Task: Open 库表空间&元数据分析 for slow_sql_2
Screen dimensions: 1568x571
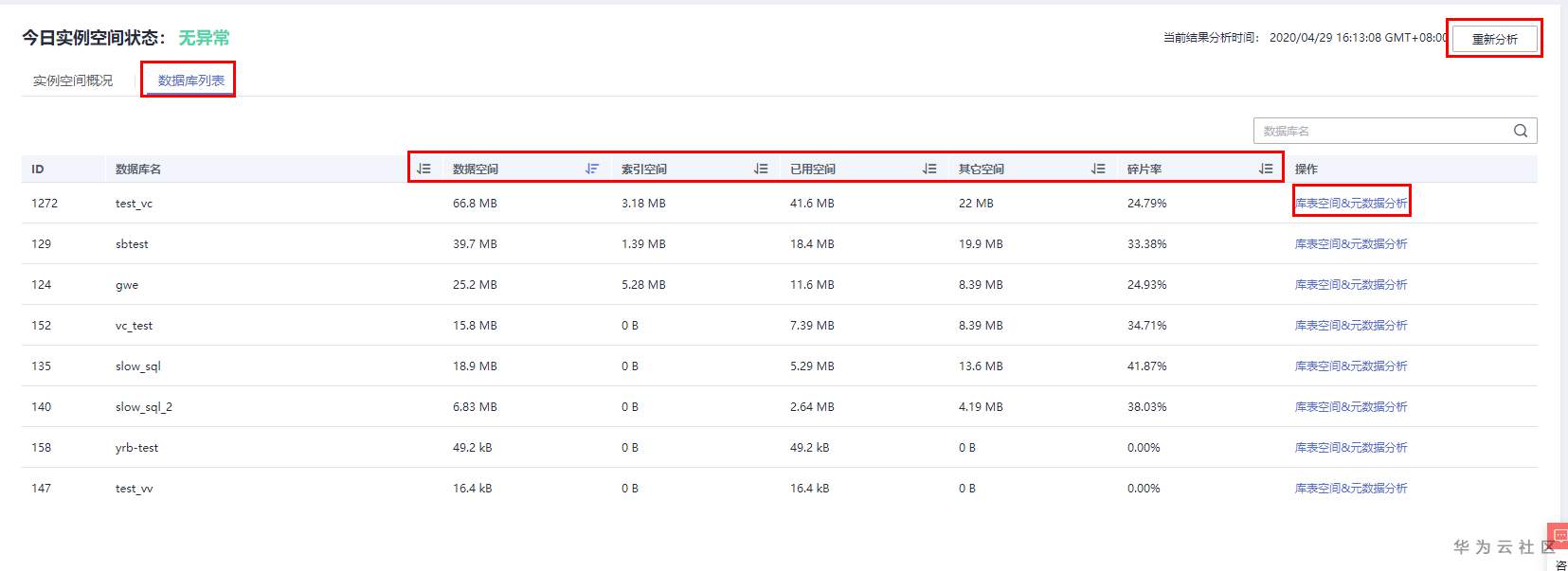Action: (1351, 406)
